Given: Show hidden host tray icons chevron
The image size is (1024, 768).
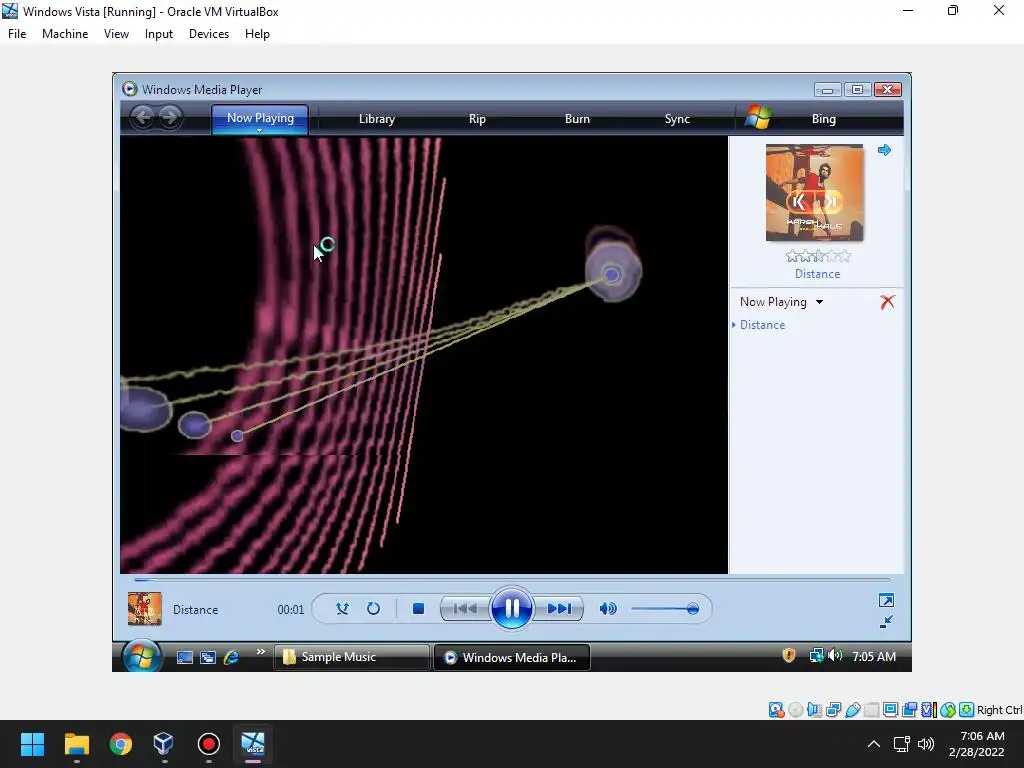Looking at the screenshot, I should 874,744.
